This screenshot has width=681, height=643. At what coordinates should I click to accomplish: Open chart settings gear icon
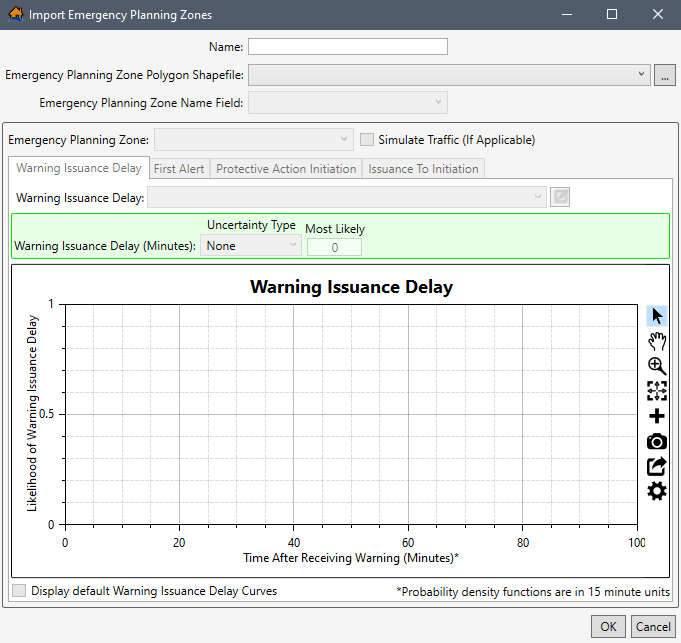point(657,491)
